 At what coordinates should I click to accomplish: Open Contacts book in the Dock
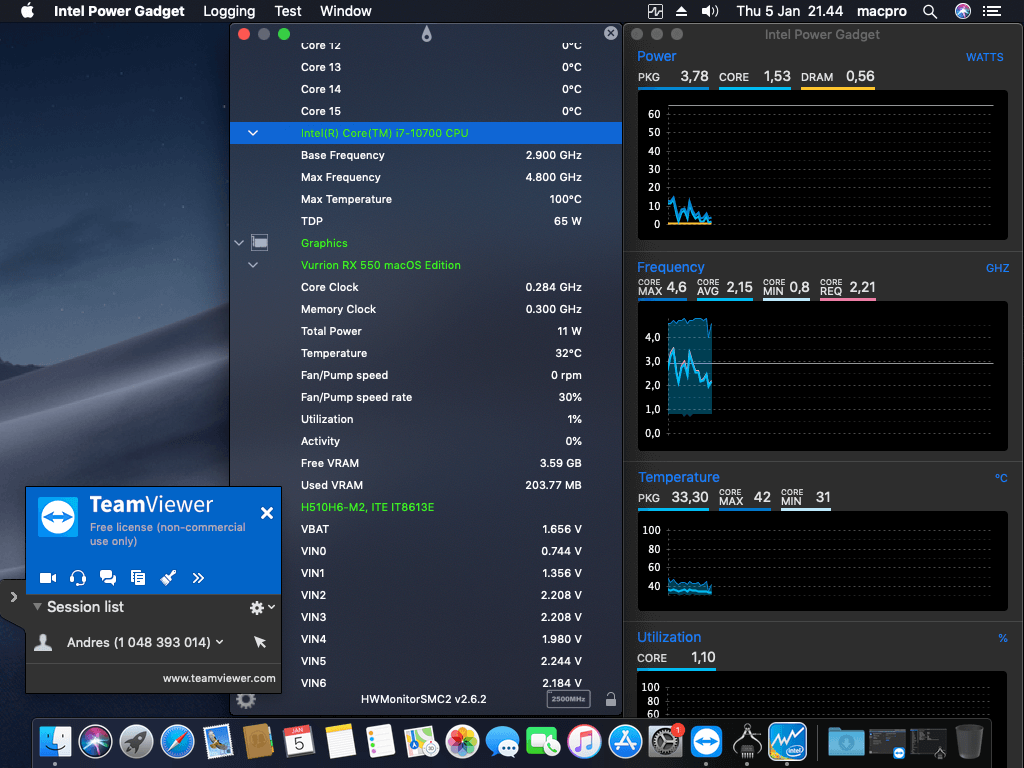point(258,742)
